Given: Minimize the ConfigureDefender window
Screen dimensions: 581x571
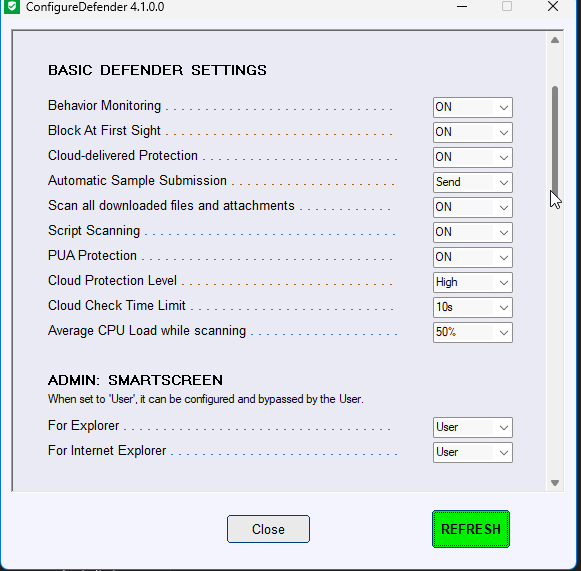Looking at the screenshot, I should click(x=462, y=6).
